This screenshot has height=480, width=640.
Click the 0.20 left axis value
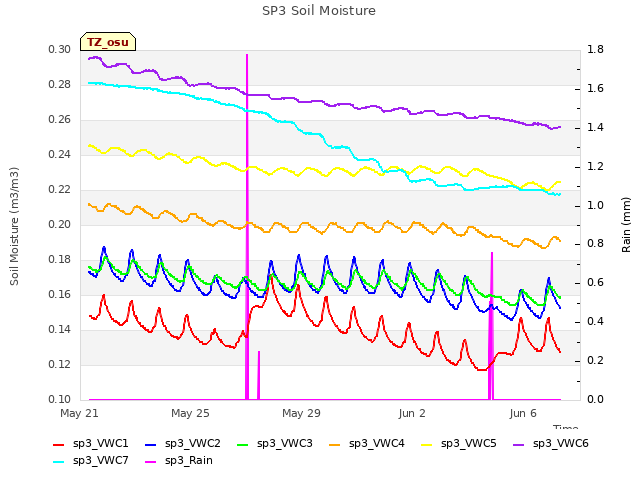pyautogui.click(x=60, y=224)
